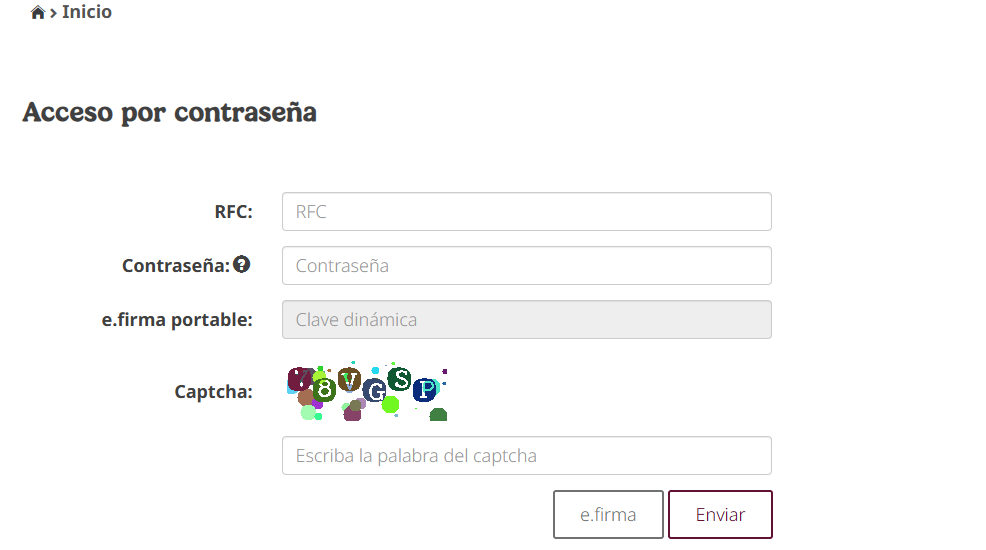Click the disabled Clave dinámica field
986x550 pixels.
coord(526,320)
